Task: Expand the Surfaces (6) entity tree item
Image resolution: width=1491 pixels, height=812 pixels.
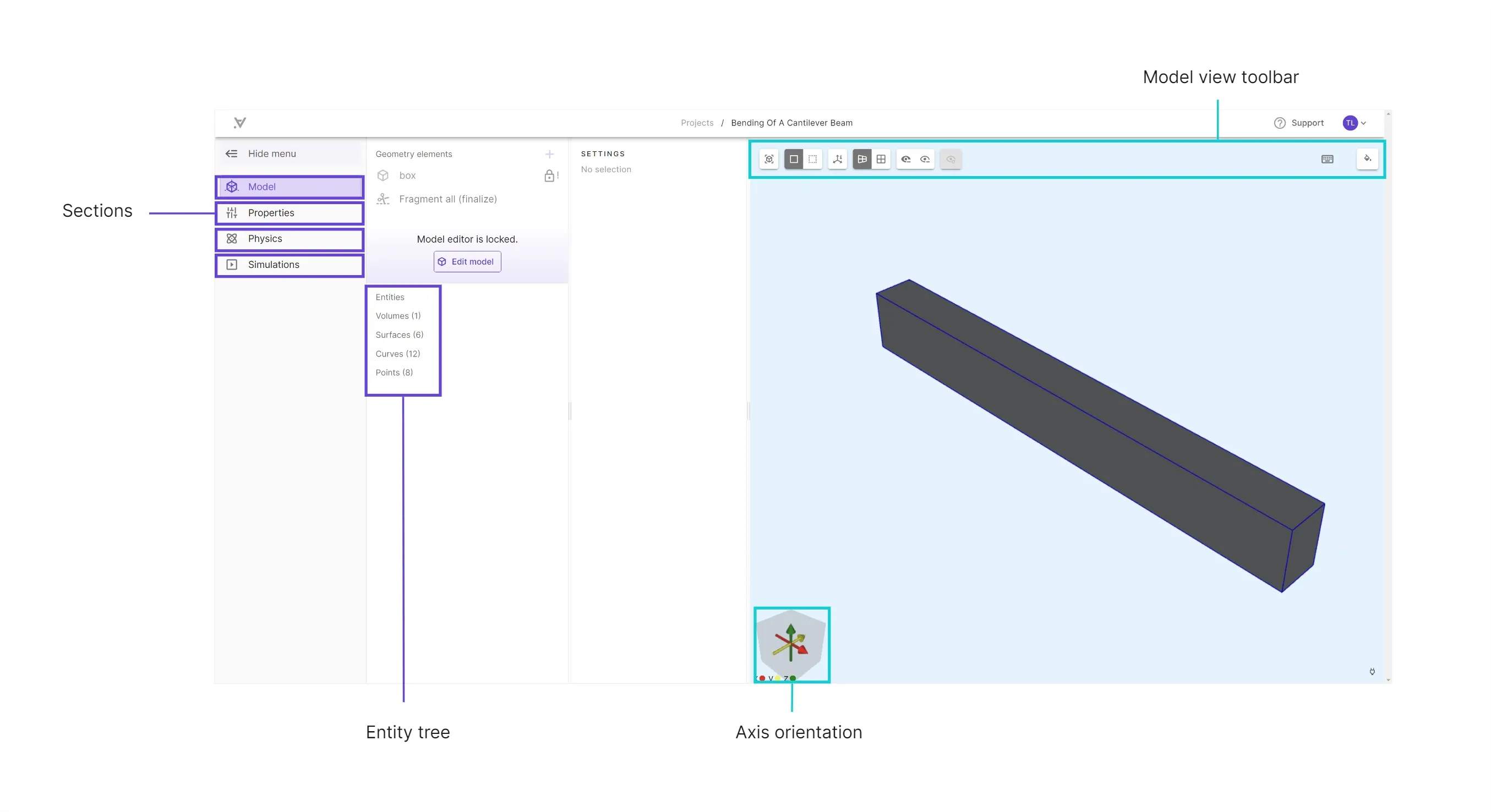Action: (x=399, y=334)
